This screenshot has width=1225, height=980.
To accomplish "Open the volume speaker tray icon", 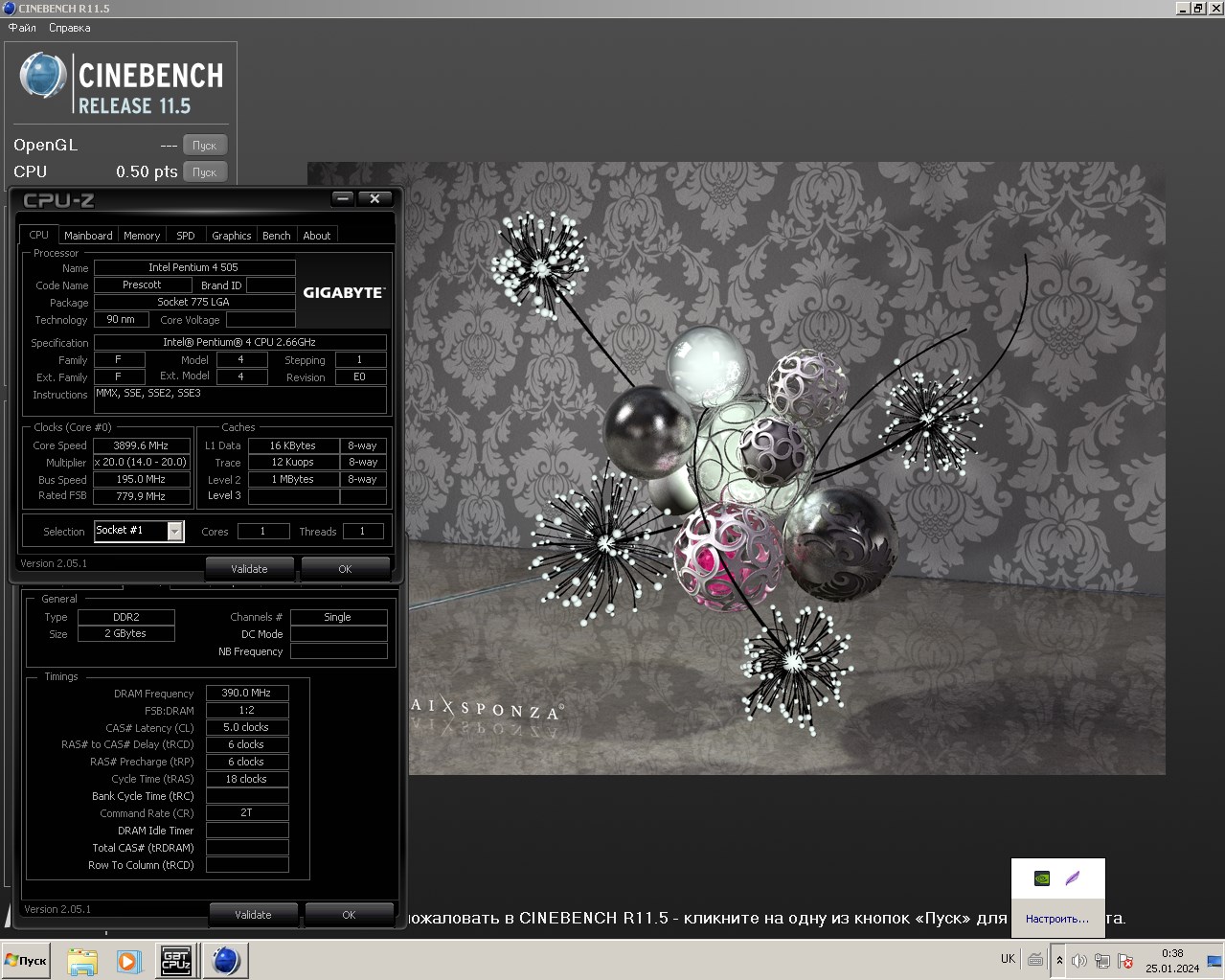I will pos(1079,960).
